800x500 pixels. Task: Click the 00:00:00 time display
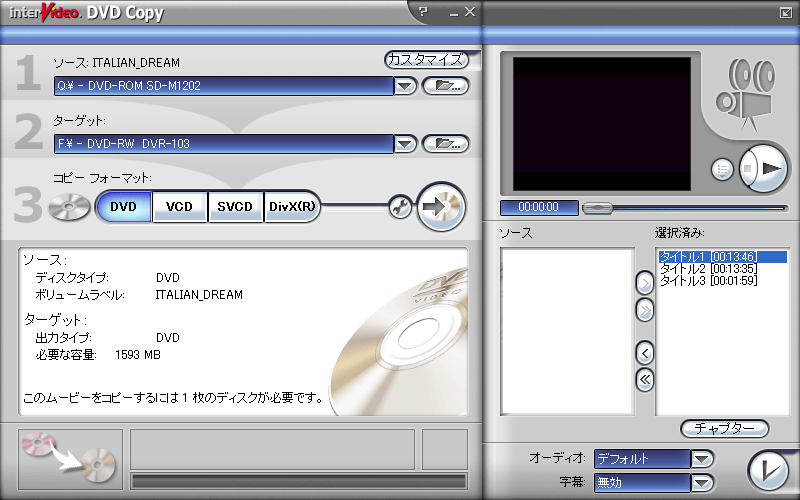[539, 207]
